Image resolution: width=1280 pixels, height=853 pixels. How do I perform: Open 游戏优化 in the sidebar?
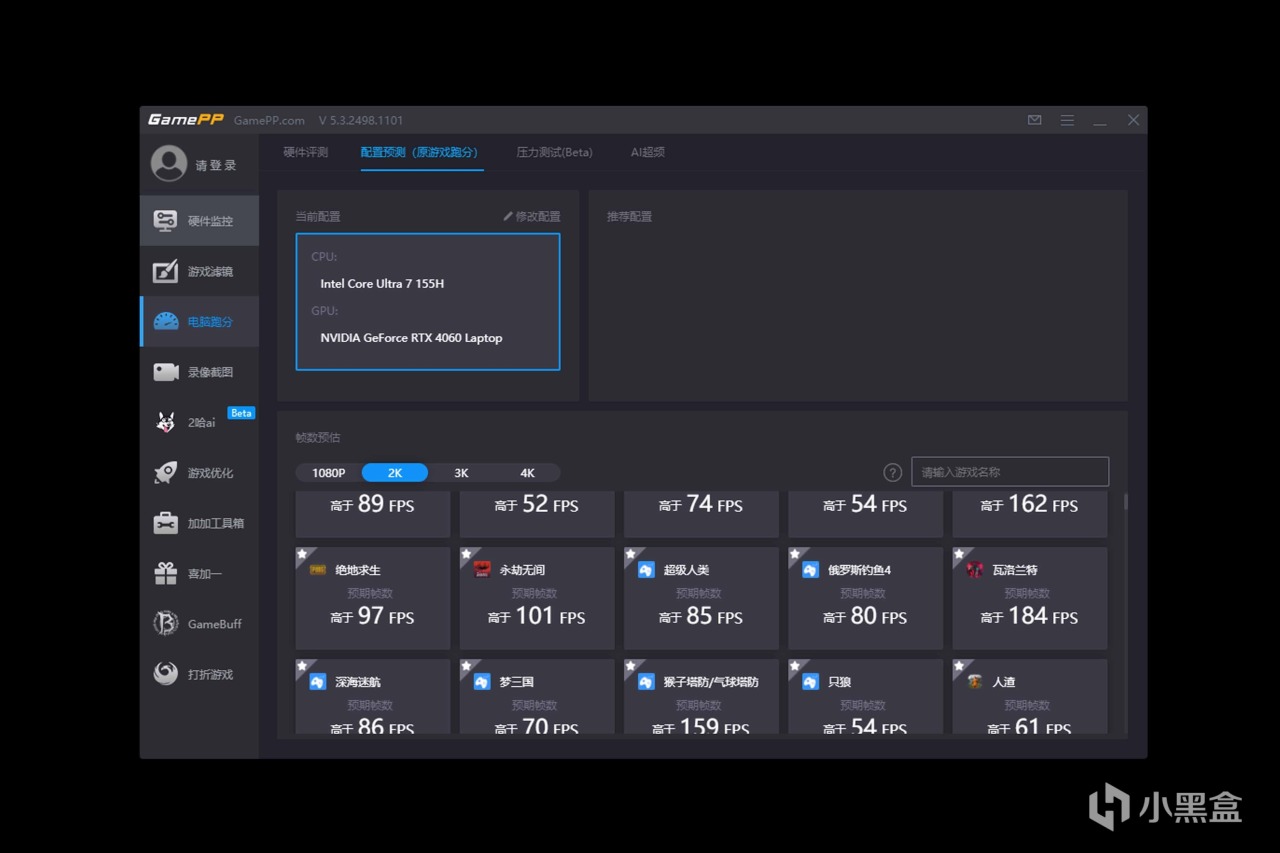(199, 473)
